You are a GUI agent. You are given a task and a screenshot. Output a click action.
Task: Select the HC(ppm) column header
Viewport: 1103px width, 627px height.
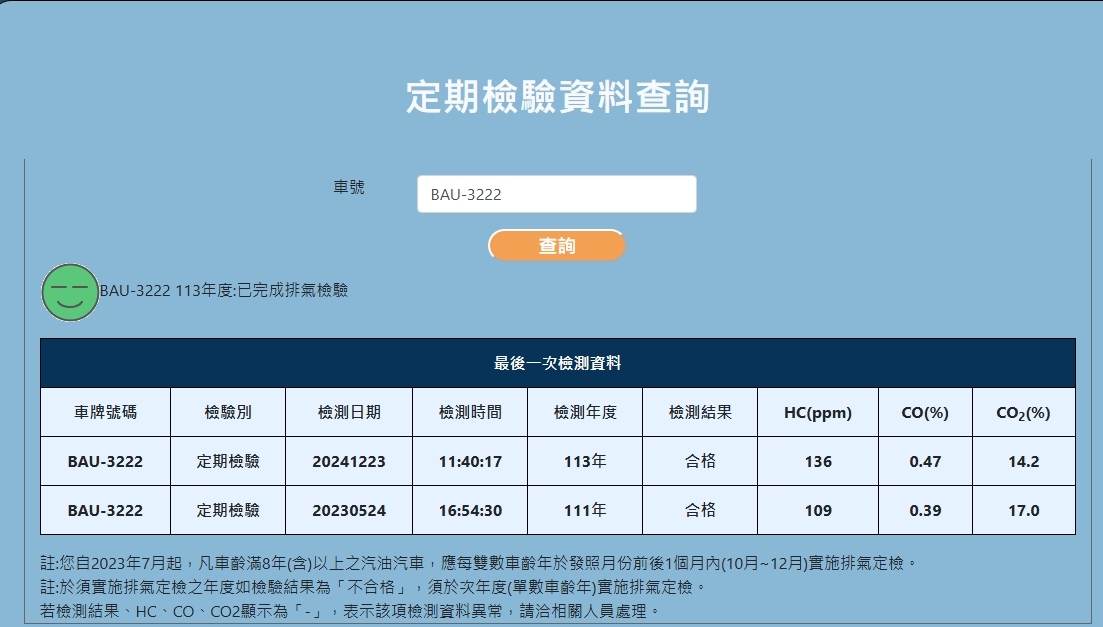point(817,412)
